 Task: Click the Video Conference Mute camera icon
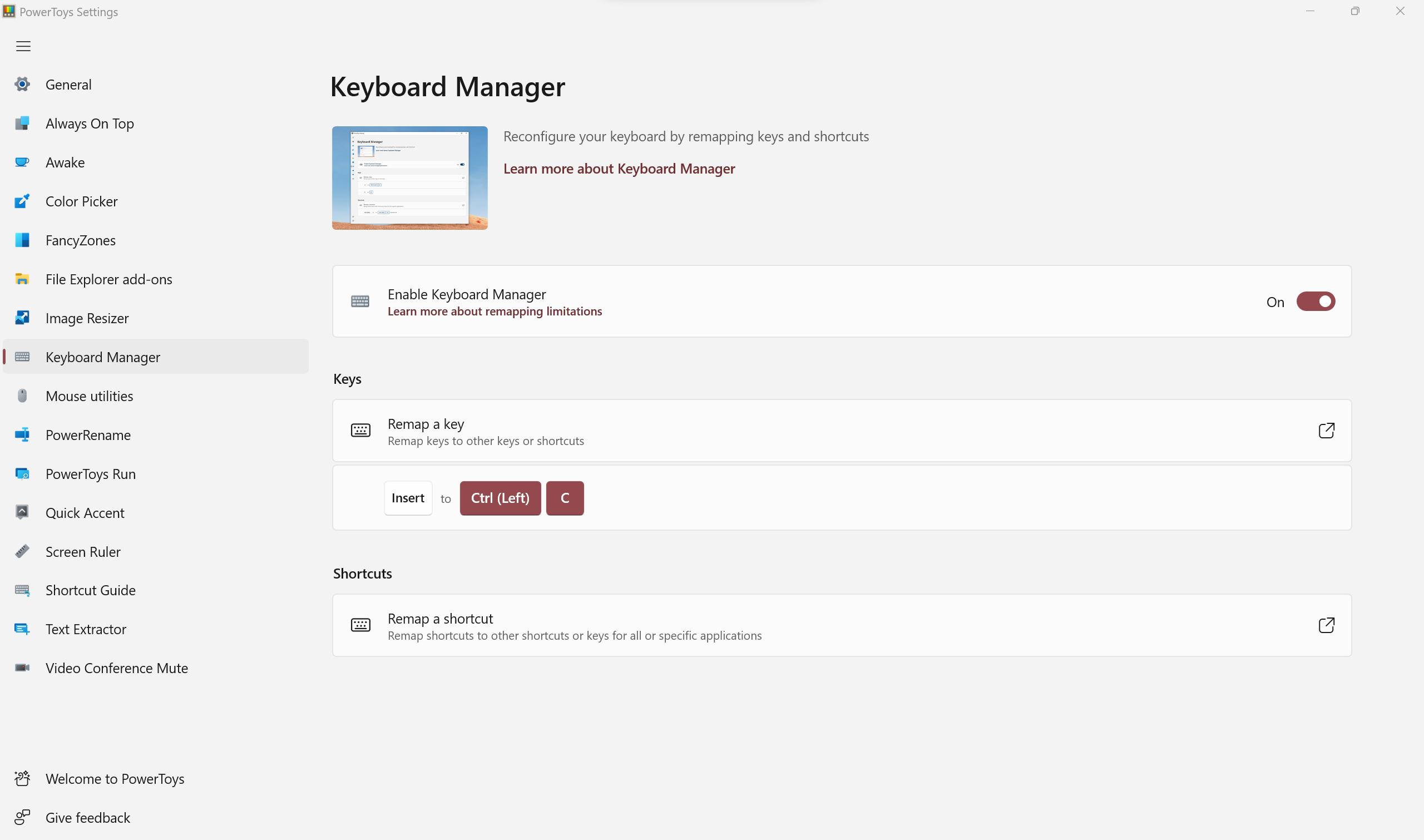coord(22,668)
